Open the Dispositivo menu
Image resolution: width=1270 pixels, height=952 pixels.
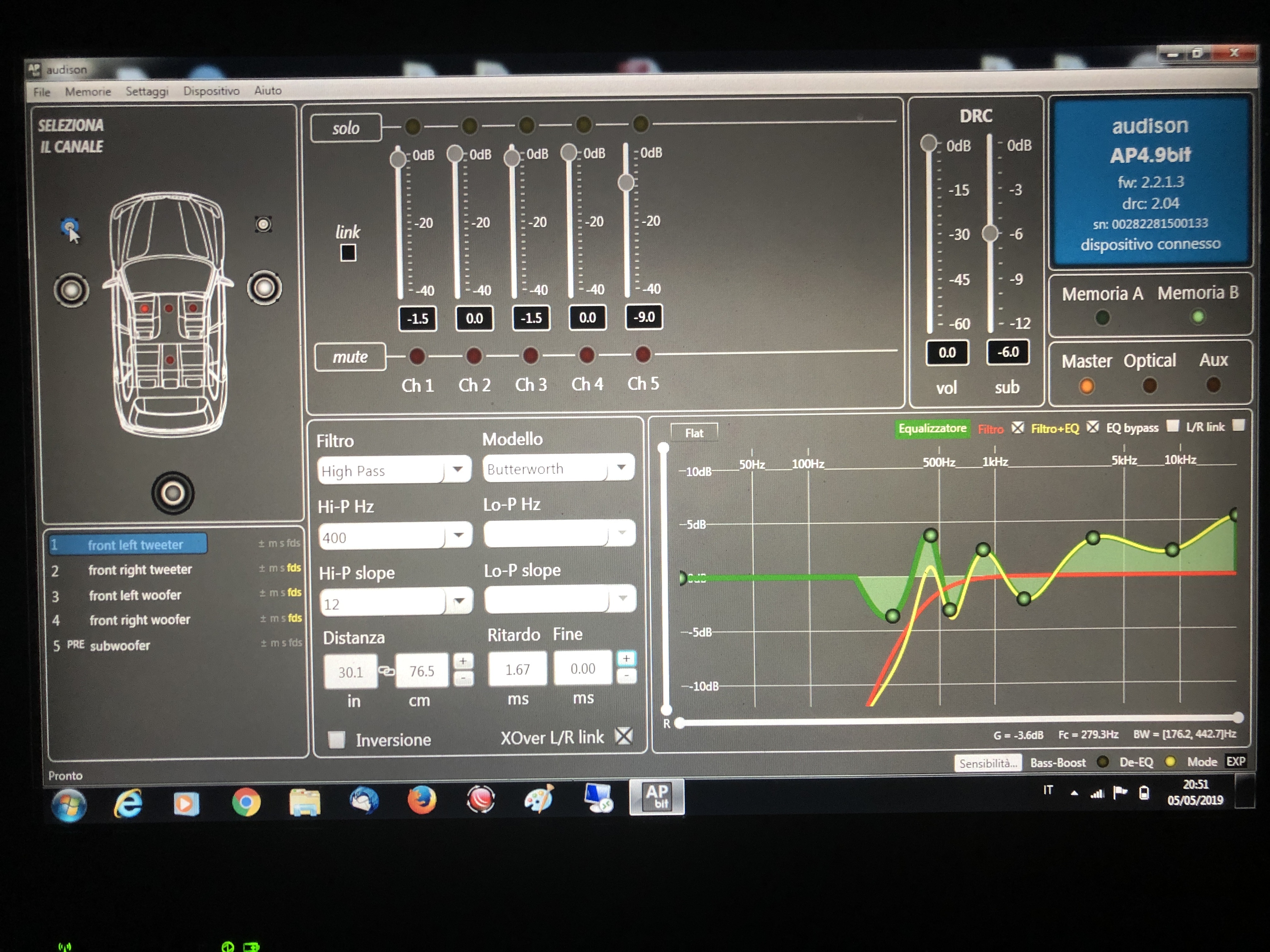(211, 91)
